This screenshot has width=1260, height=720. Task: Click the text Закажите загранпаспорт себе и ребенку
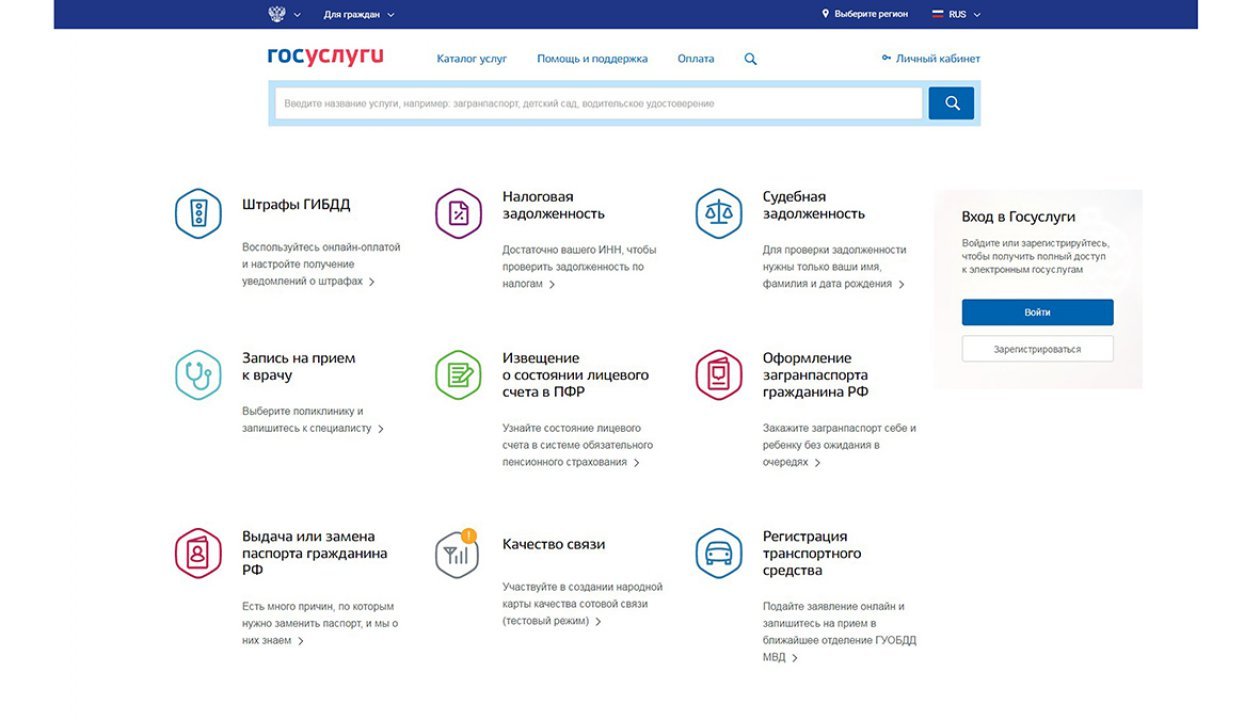click(839, 436)
